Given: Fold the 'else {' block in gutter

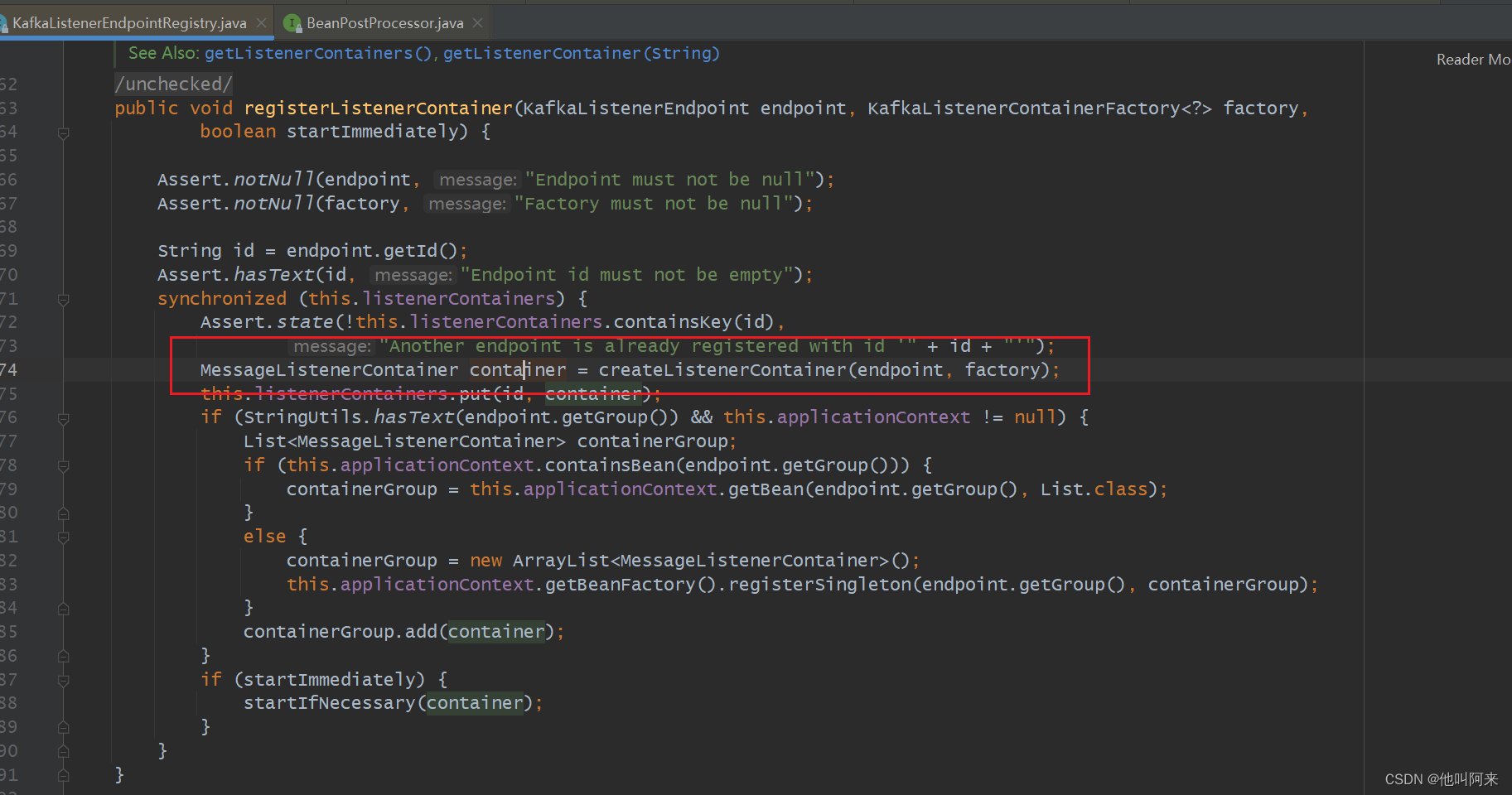Looking at the screenshot, I should tap(64, 537).
